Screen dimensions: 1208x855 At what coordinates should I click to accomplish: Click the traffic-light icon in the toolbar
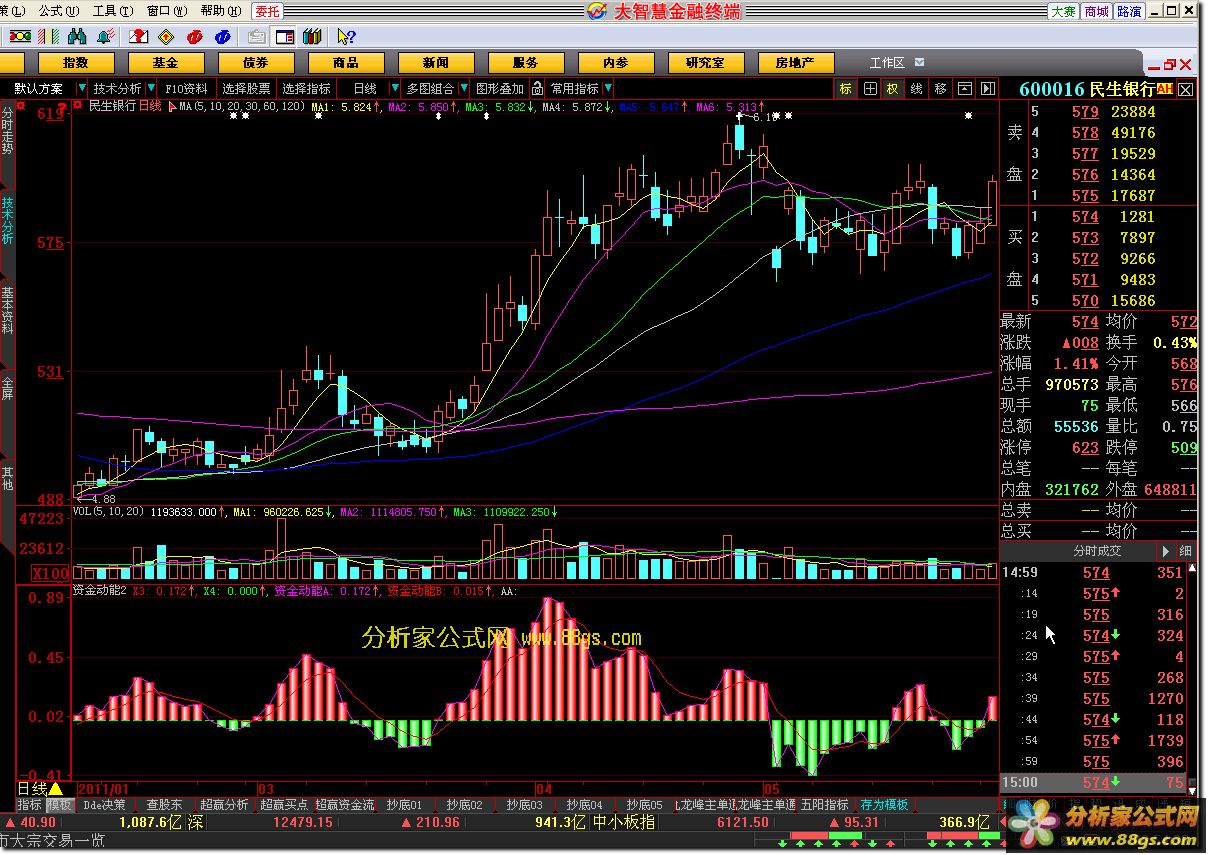pos(20,37)
